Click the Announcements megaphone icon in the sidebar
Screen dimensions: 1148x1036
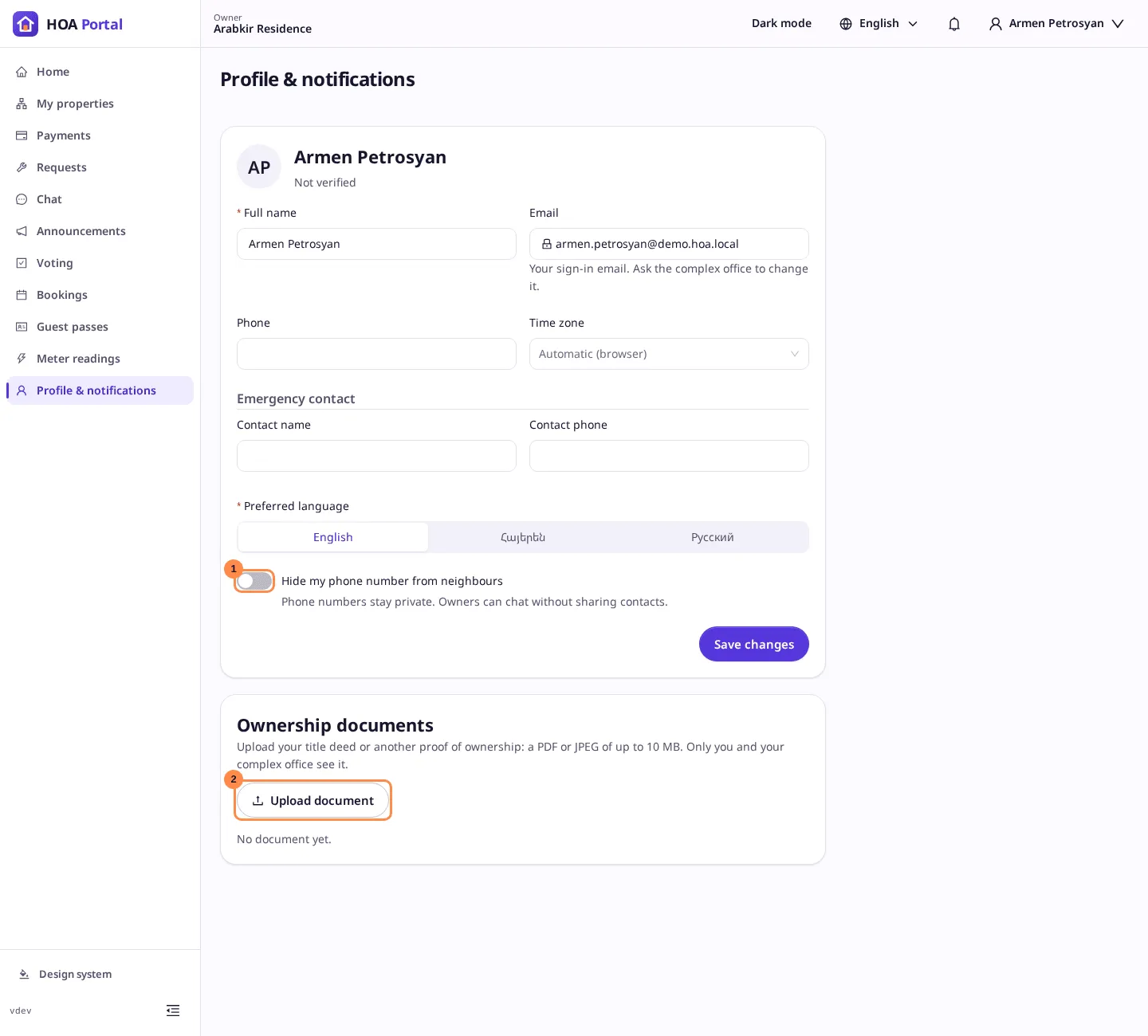22,231
